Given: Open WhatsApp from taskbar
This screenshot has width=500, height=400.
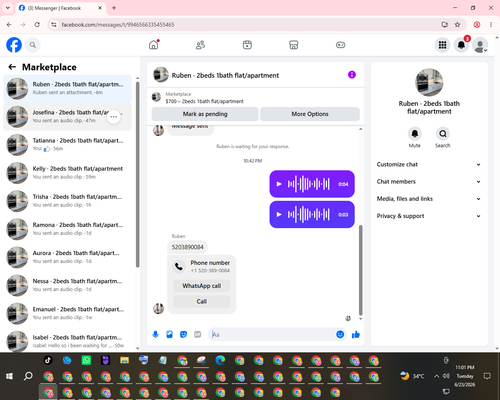Looking at the screenshot, I should [x=86, y=360].
